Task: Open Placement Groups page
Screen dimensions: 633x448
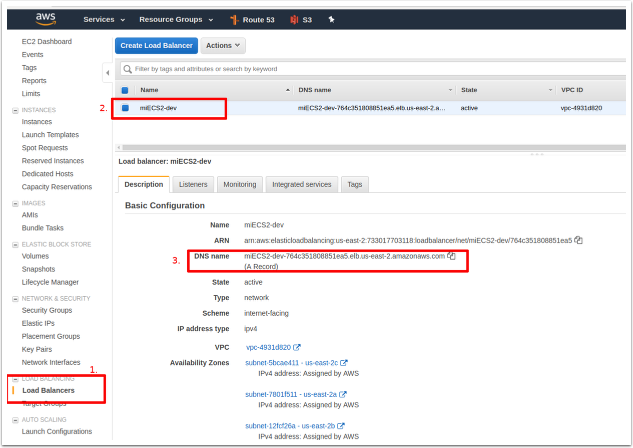Action: click(x=51, y=336)
